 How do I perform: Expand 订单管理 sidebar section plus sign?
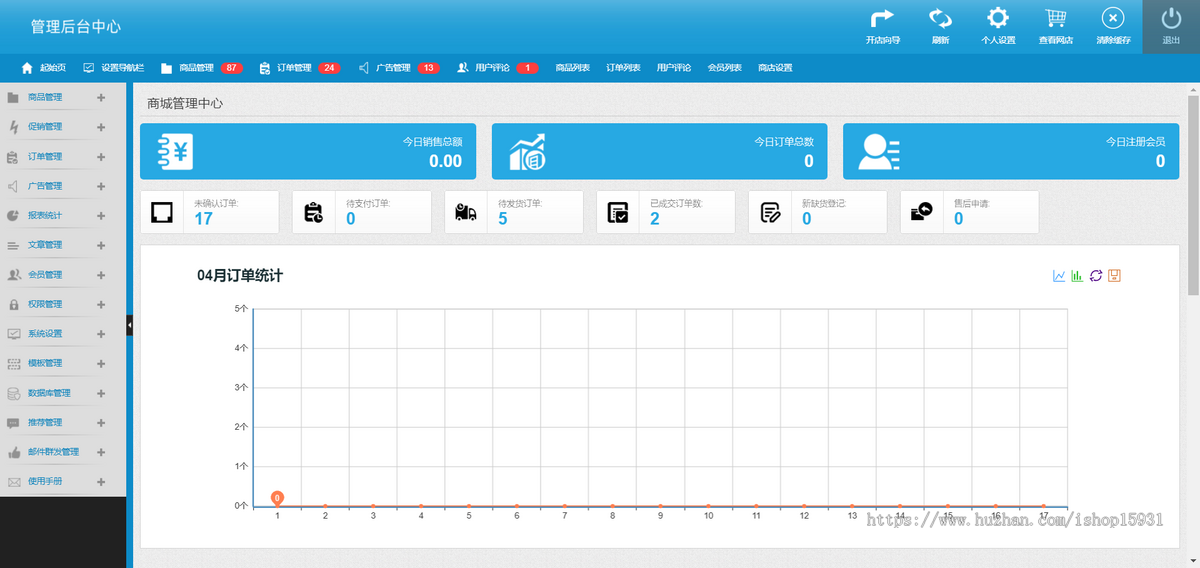[x=101, y=157]
